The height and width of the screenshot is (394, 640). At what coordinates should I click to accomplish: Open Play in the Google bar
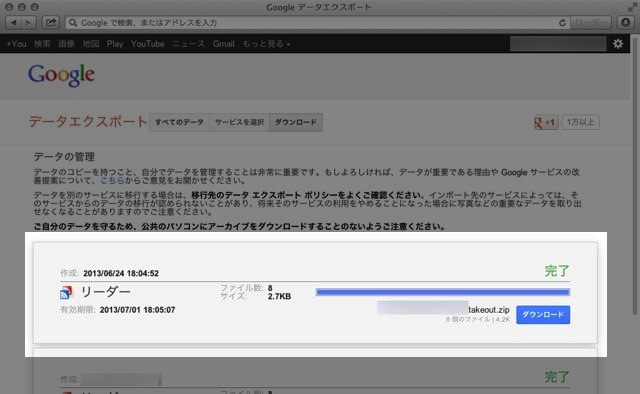(x=115, y=44)
